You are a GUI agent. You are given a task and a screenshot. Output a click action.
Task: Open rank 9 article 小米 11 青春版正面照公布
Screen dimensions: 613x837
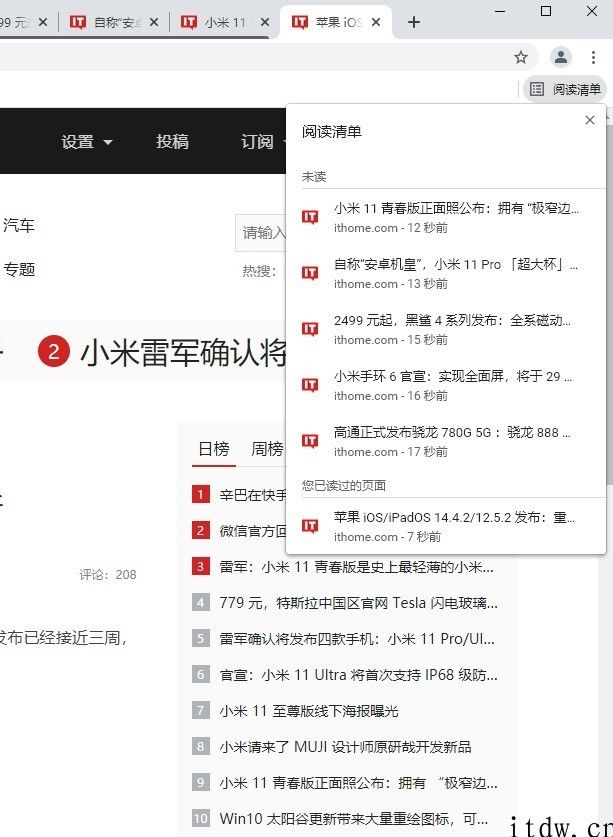358,783
